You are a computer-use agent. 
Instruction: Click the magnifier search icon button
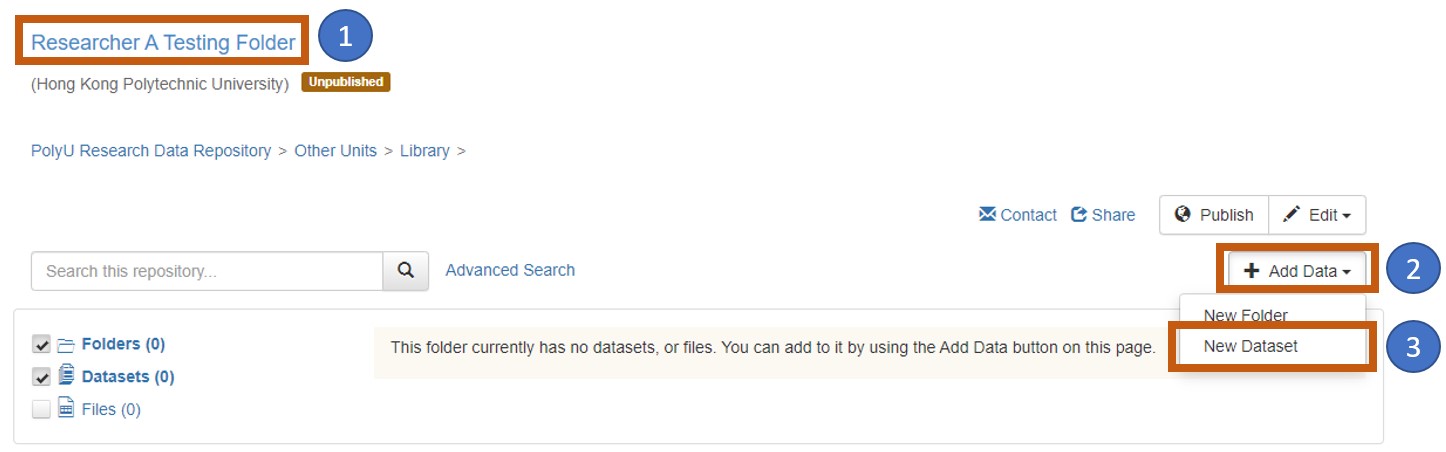[x=406, y=270]
